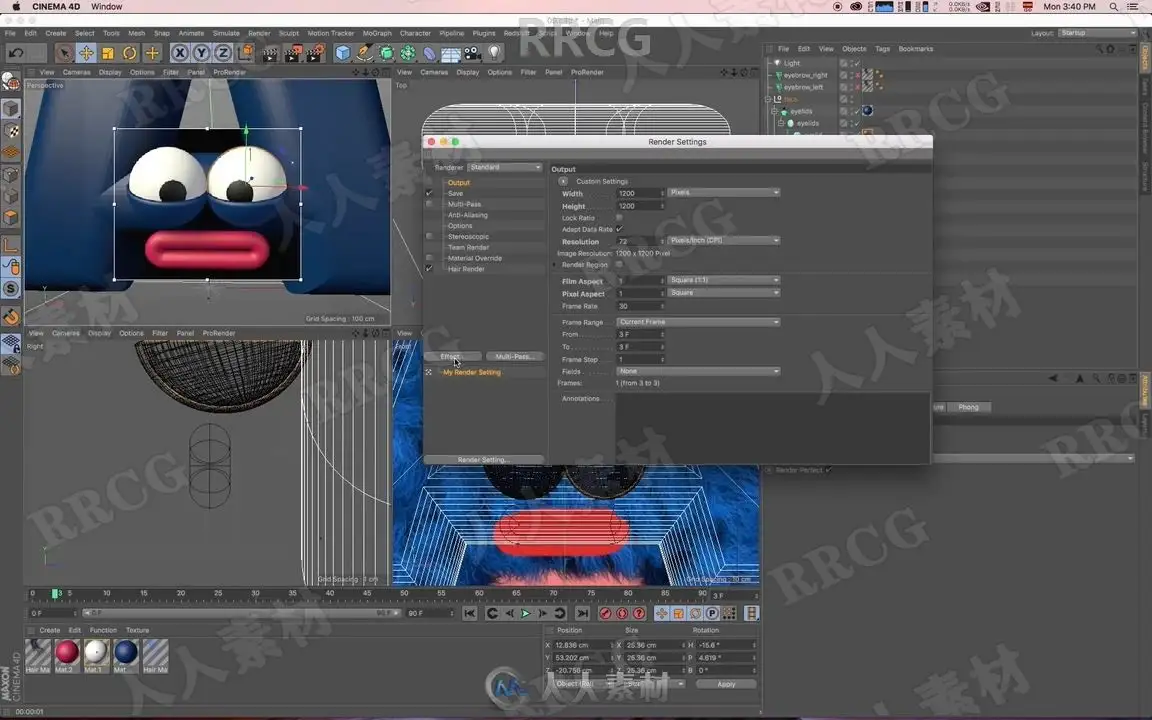
Task: Click the Effect... button
Action: click(453, 356)
